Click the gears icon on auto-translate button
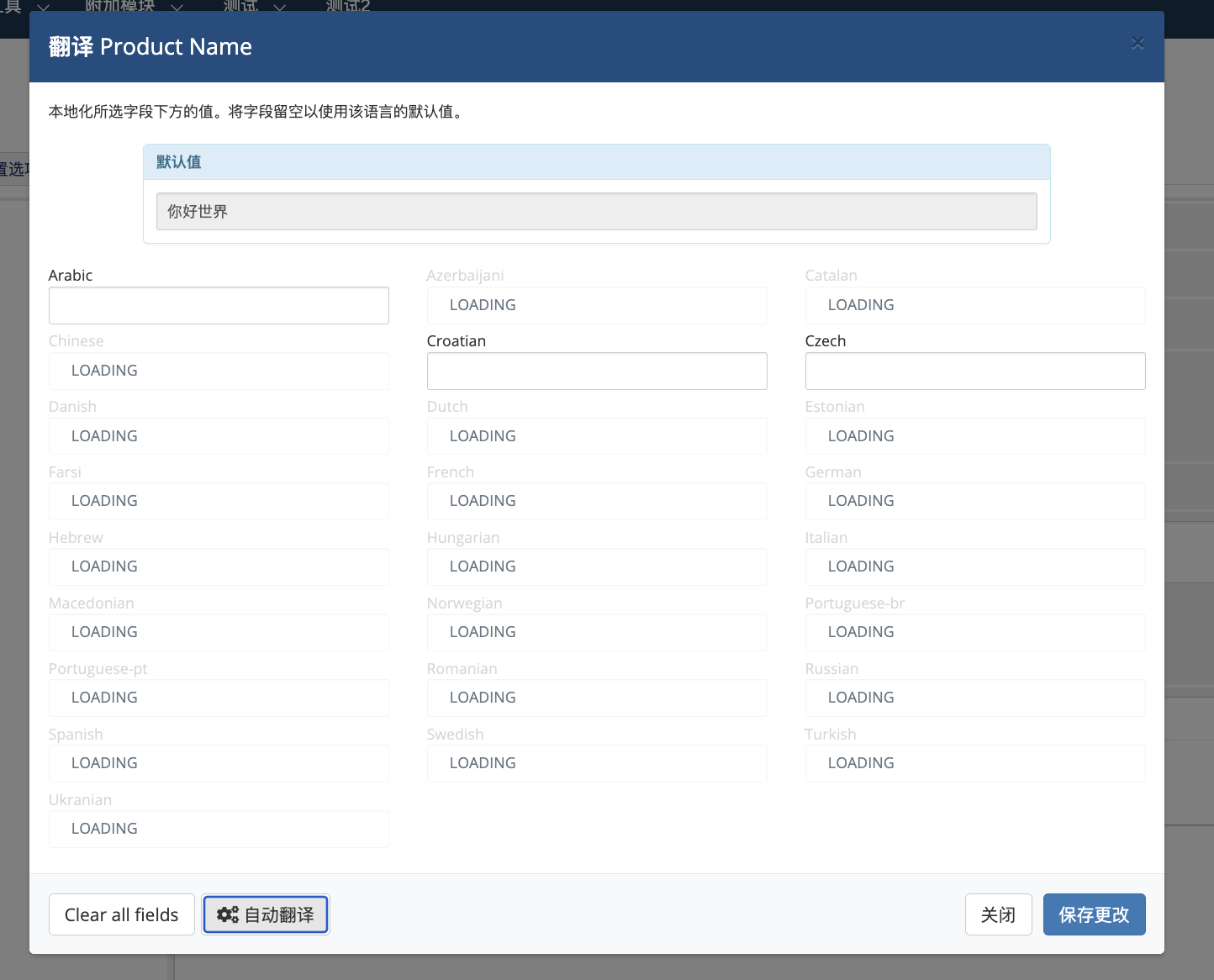This screenshot has height=980, width=1214. coord(227,914)
